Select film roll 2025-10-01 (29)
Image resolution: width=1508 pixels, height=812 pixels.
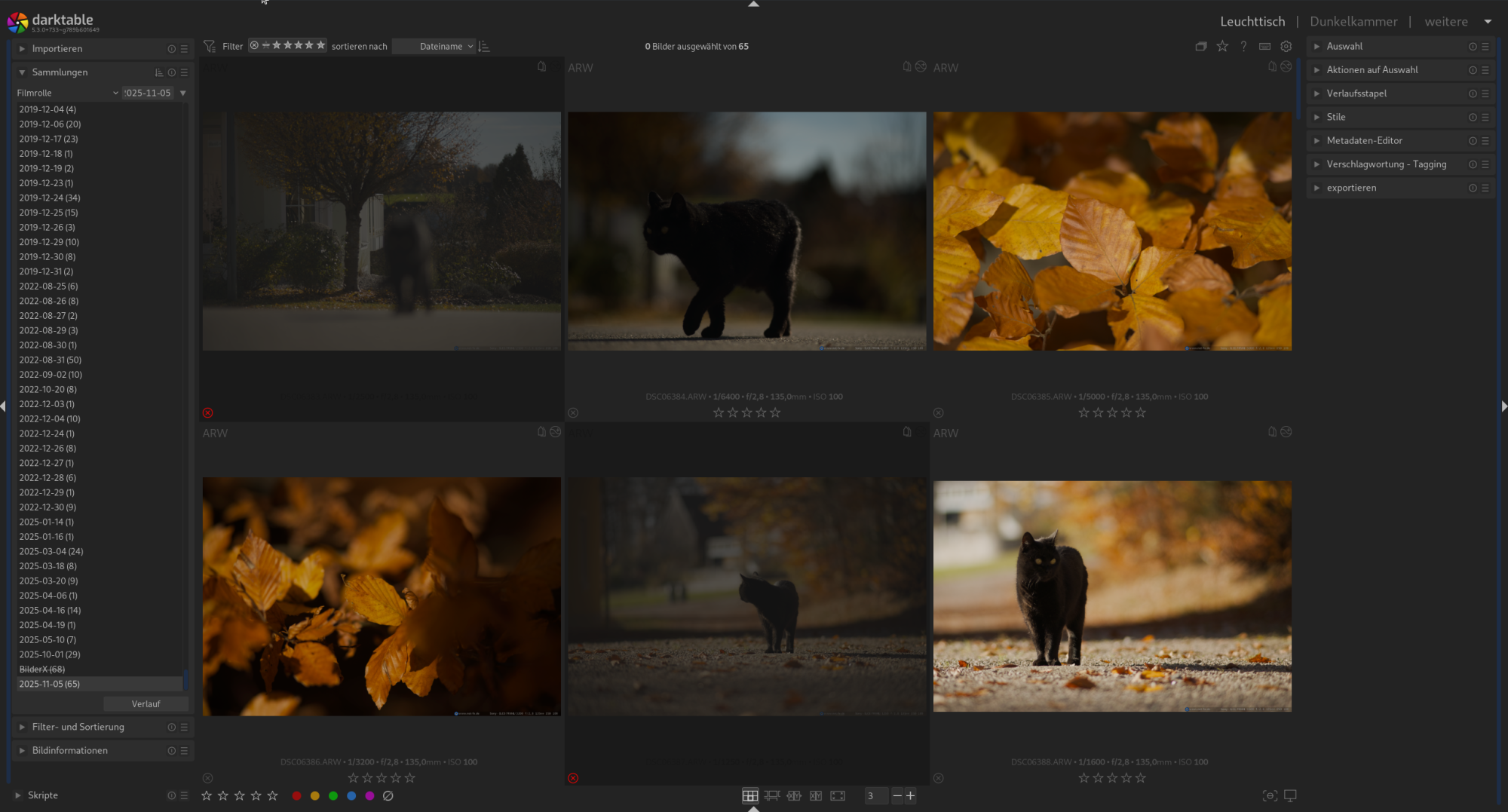click(x=50, y=655)
